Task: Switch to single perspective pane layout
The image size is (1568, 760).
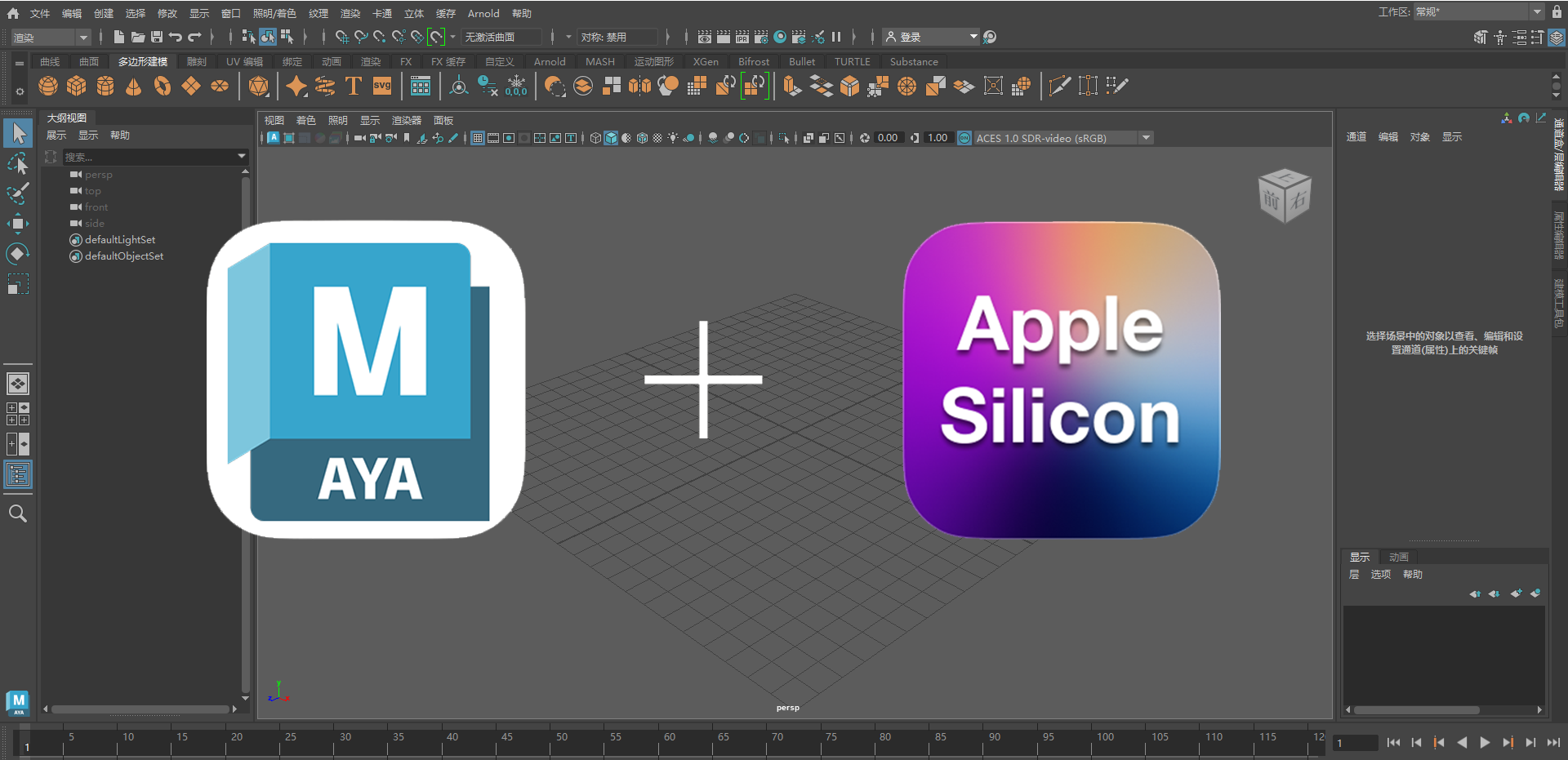Action: (18, 384)
